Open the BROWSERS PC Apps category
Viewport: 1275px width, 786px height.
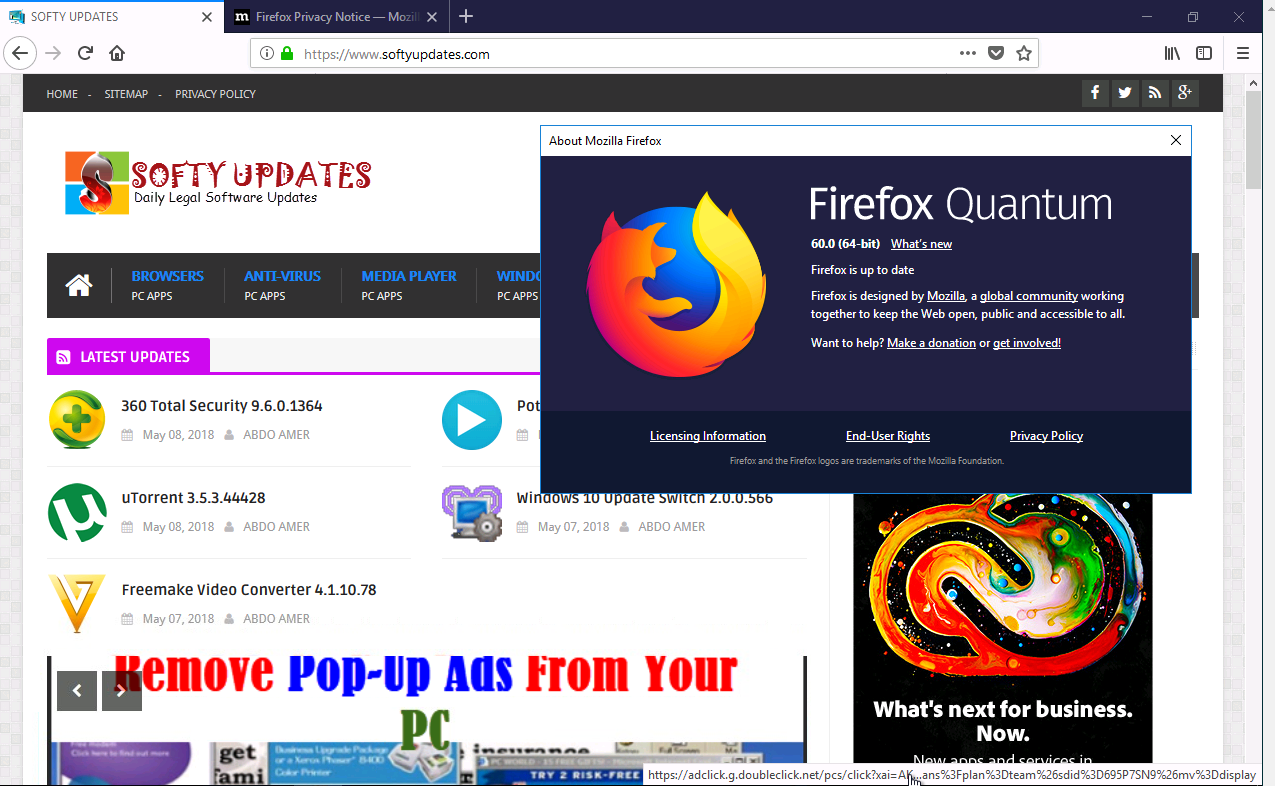click(167, 285)
